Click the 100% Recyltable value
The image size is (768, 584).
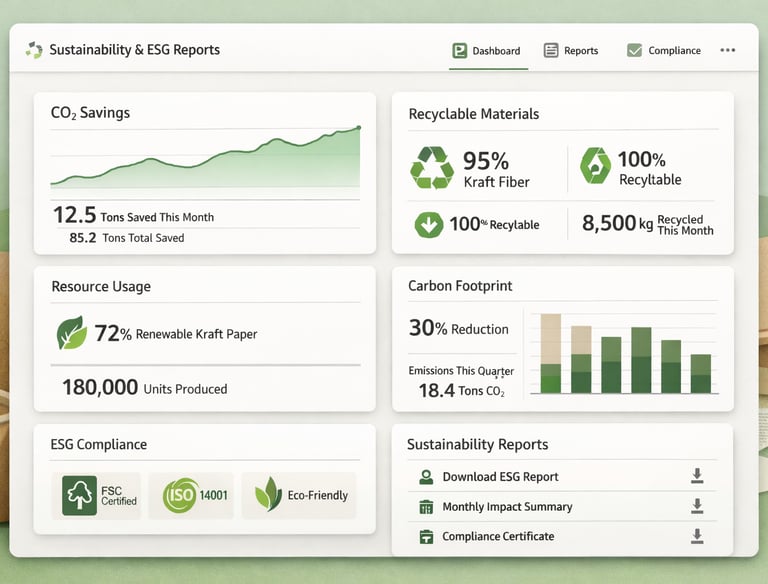click(x=649, y=168)
